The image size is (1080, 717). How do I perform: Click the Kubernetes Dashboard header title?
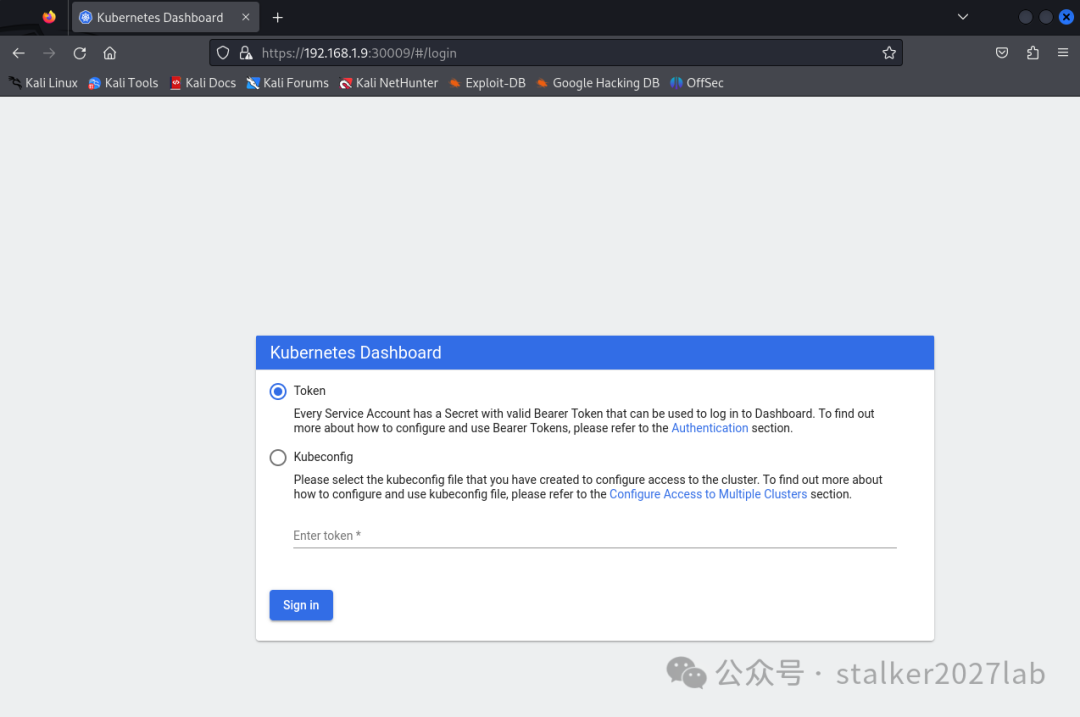(355, 353)
